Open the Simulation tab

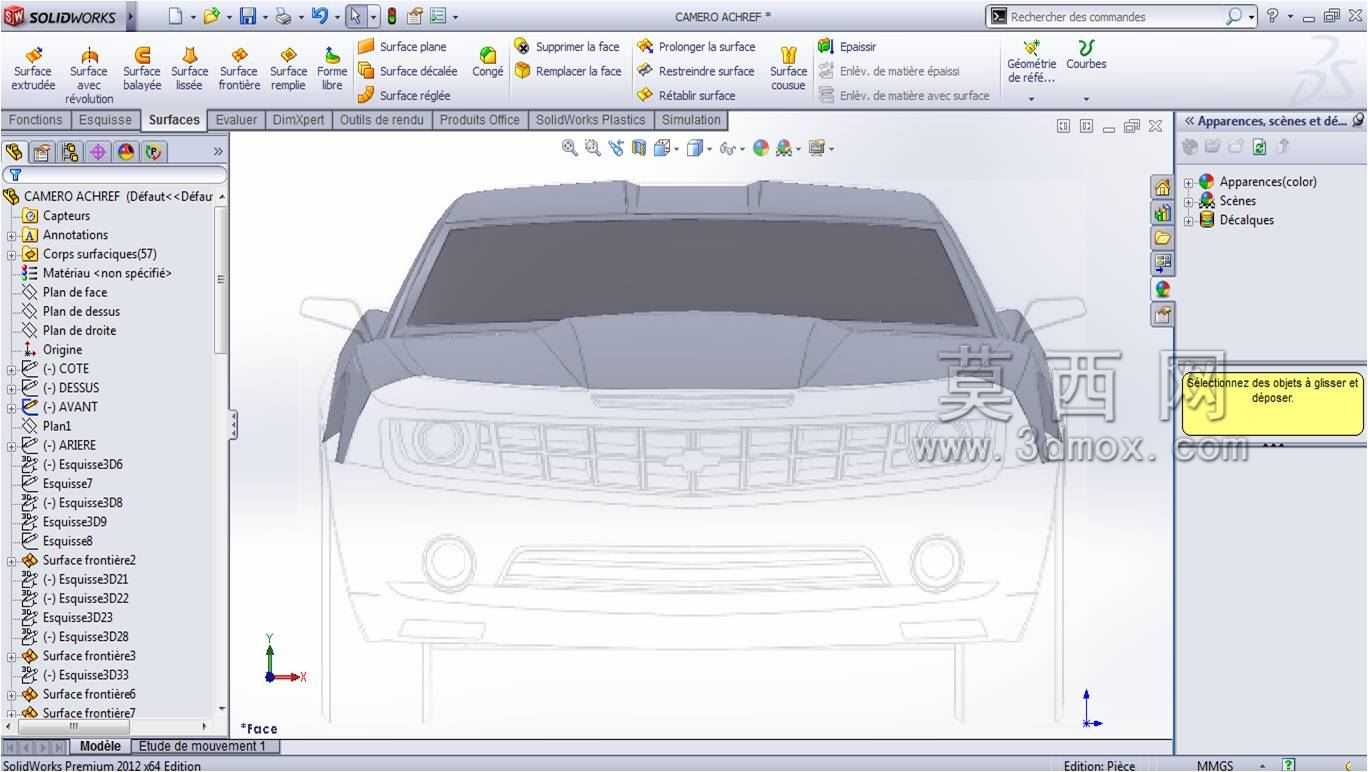691,120
